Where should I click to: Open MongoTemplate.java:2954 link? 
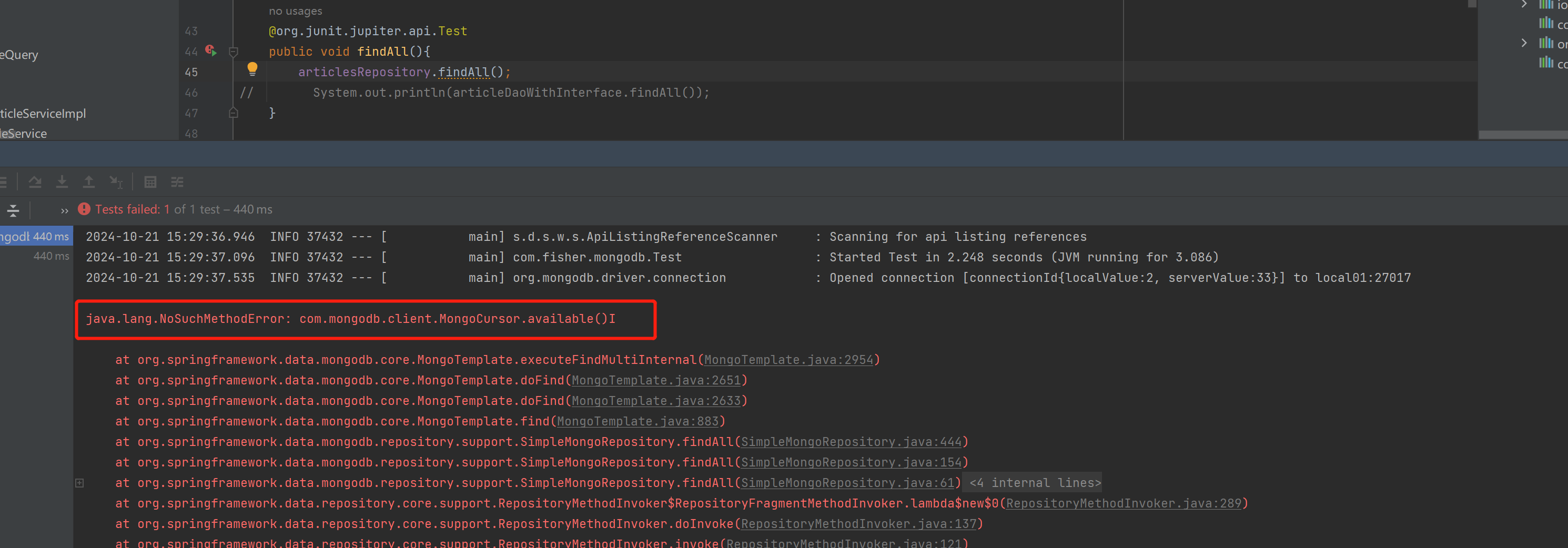pyautogui.click(x=788, y=360)
